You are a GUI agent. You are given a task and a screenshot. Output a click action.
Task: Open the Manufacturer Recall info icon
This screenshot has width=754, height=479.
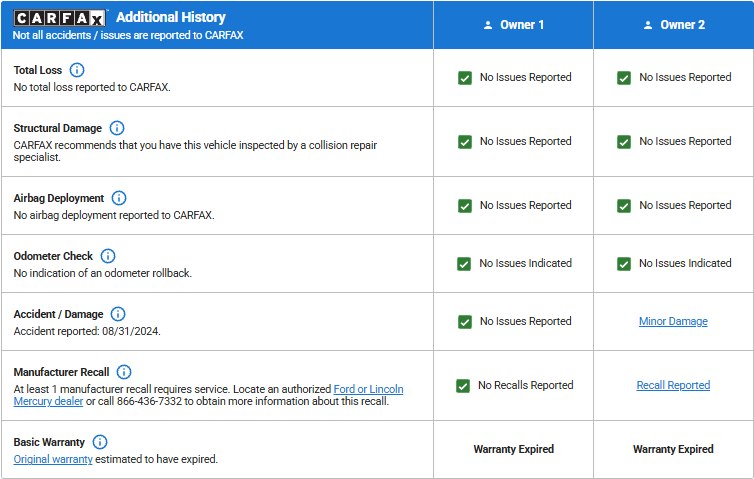[x=124, y=372]
